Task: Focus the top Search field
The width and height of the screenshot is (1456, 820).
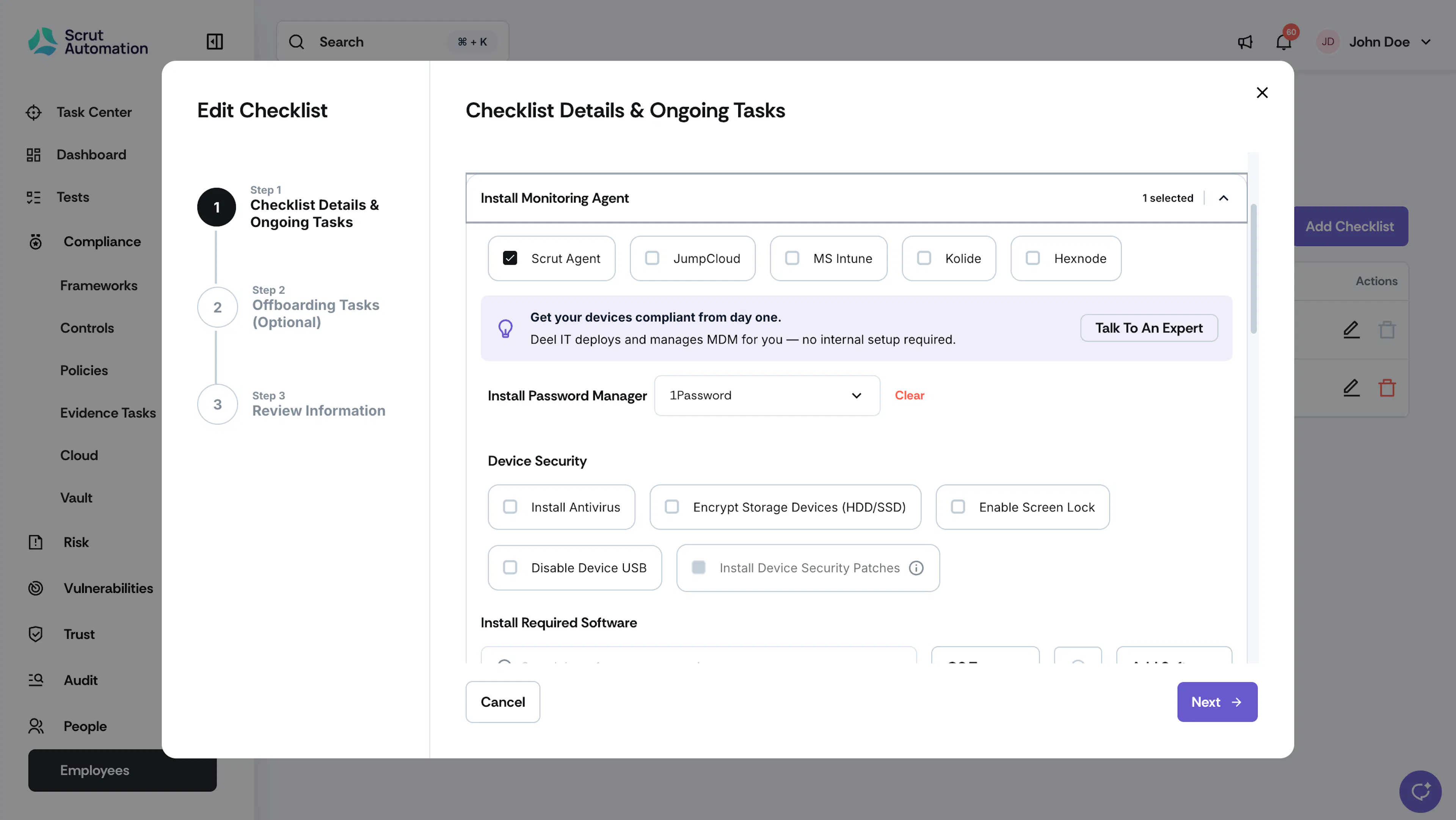Action: (x=392, y=42)
